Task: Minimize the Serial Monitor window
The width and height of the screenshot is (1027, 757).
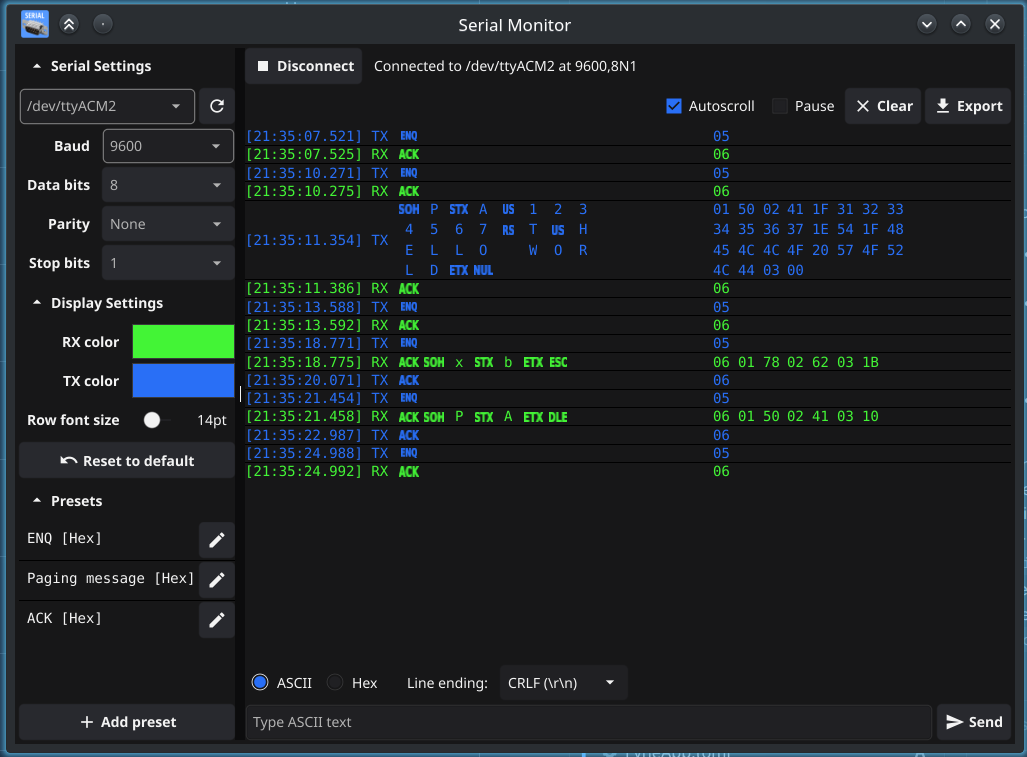Action: [x=927, y=25]
